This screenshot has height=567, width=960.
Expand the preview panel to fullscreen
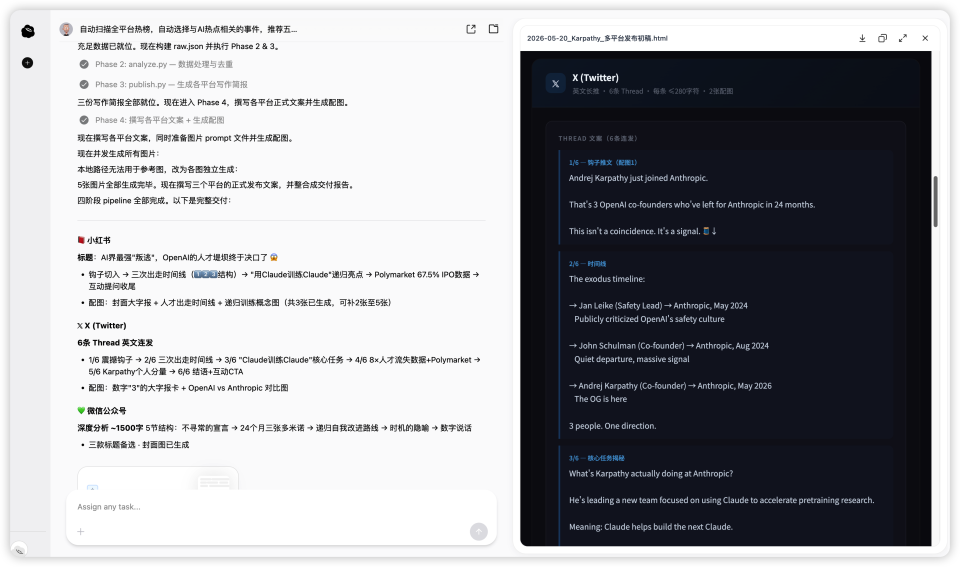pyautogui.click(x=902, y=38)
